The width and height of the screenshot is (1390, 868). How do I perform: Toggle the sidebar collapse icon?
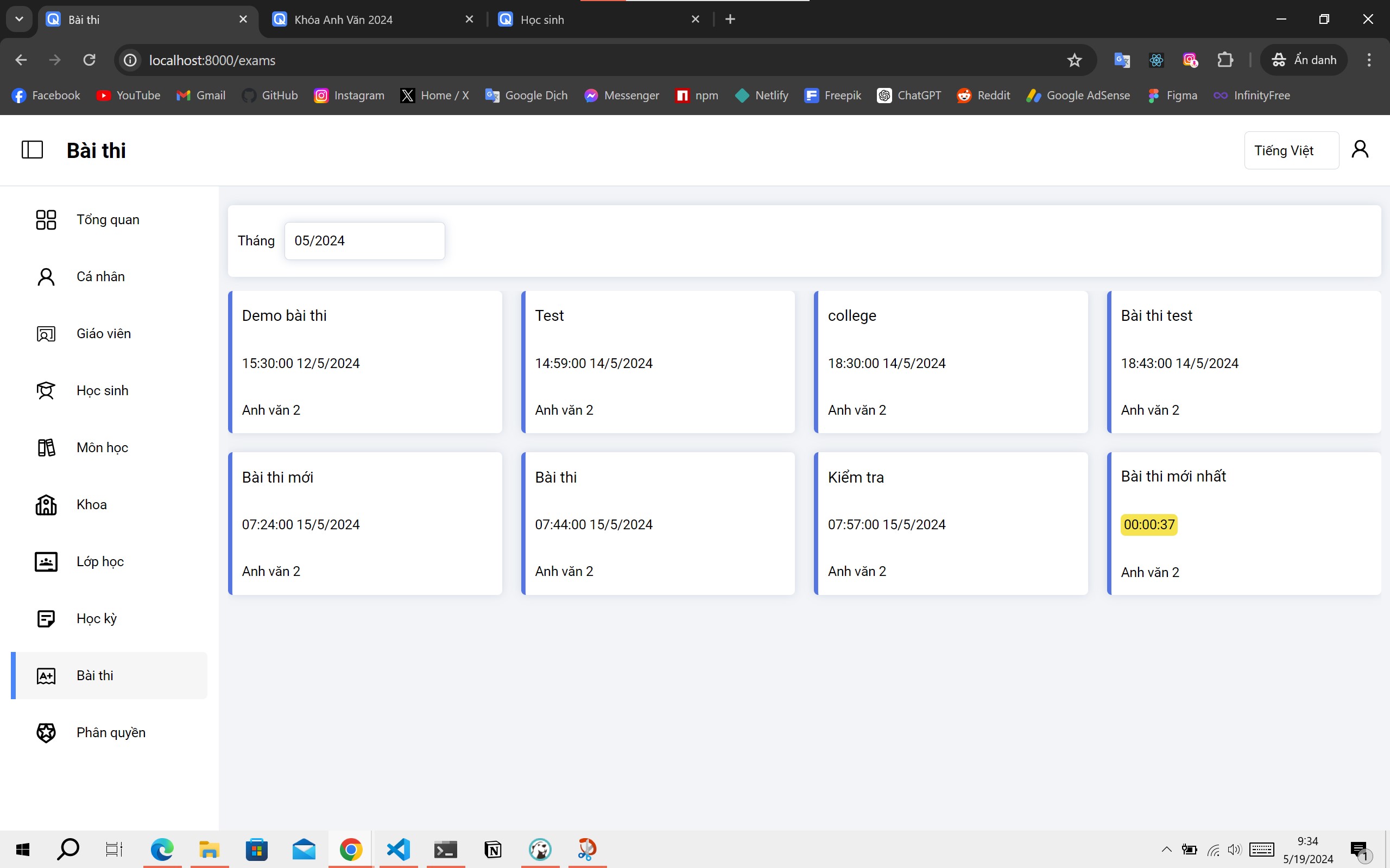pos(32,150)
